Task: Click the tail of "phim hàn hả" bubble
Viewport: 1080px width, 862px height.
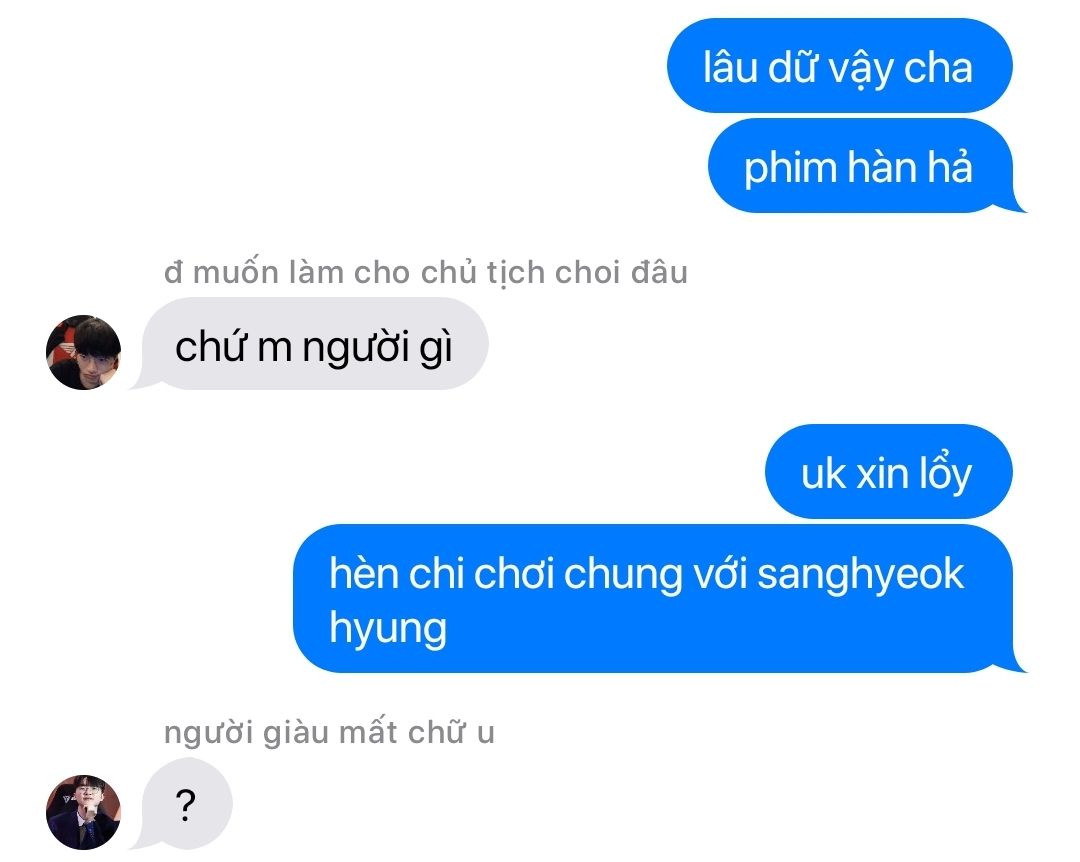Action: click(1017, 203)
